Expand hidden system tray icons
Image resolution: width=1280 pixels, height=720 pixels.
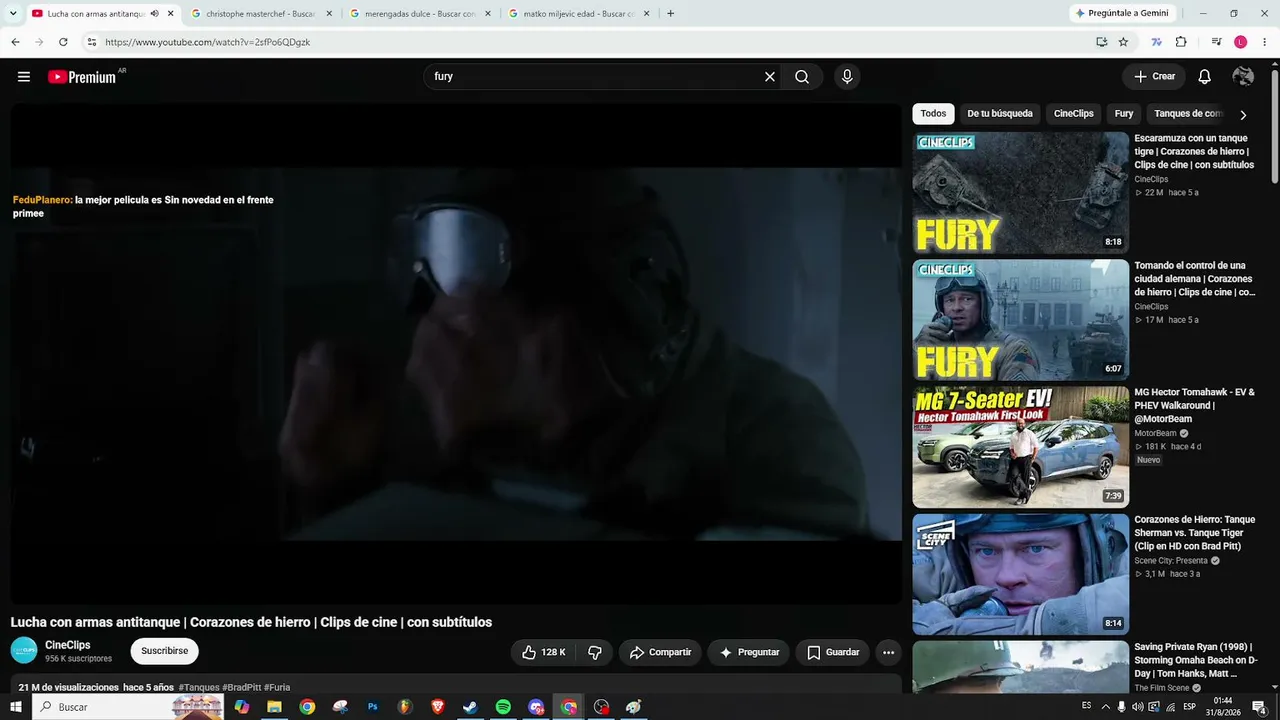(x=1105, y=707)
